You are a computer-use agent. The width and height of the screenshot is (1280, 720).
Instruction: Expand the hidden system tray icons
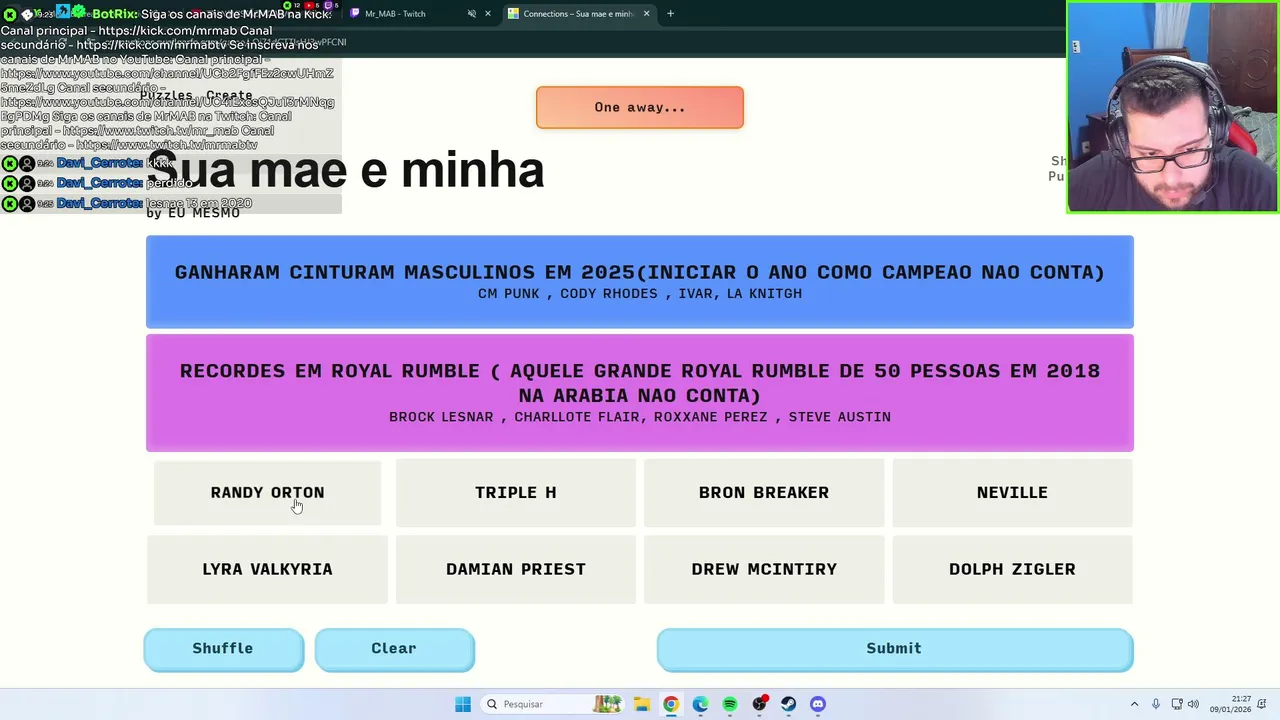pos(1134,704)
